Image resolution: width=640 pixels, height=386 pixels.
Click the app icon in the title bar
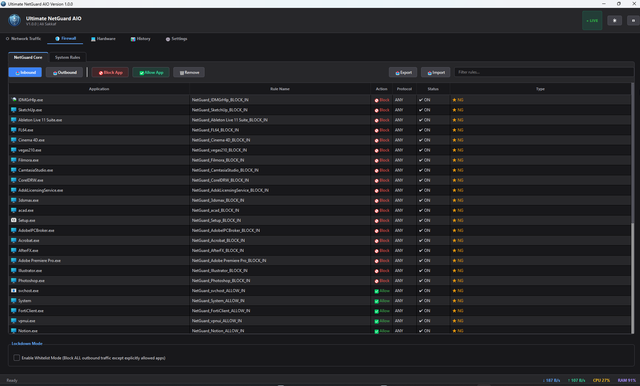3,4
